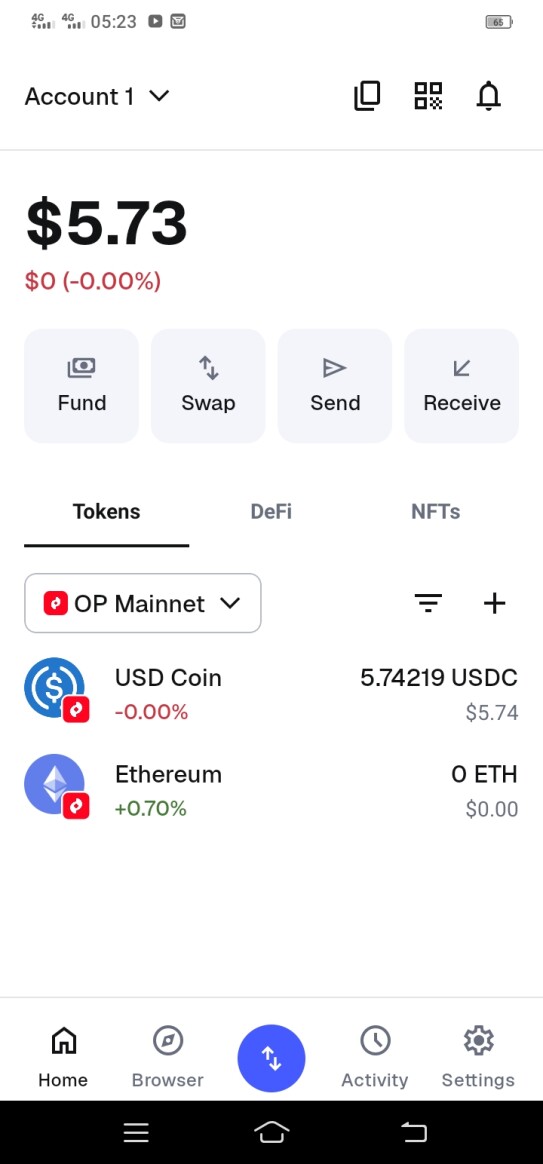
Task: Copy wallet address with copy icon
Action: 367,96
